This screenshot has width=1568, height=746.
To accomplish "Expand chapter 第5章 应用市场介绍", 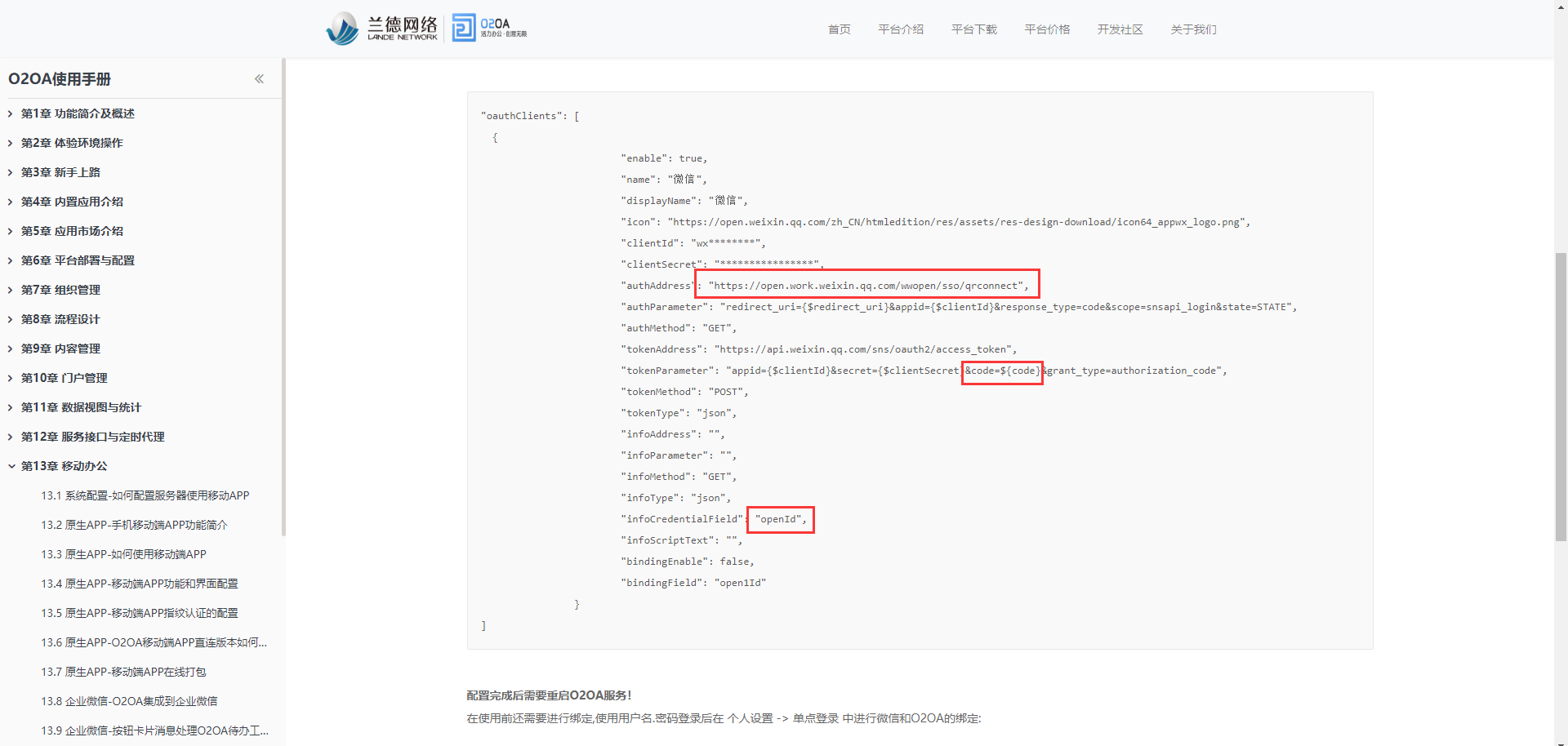I will tap(11, 232).
